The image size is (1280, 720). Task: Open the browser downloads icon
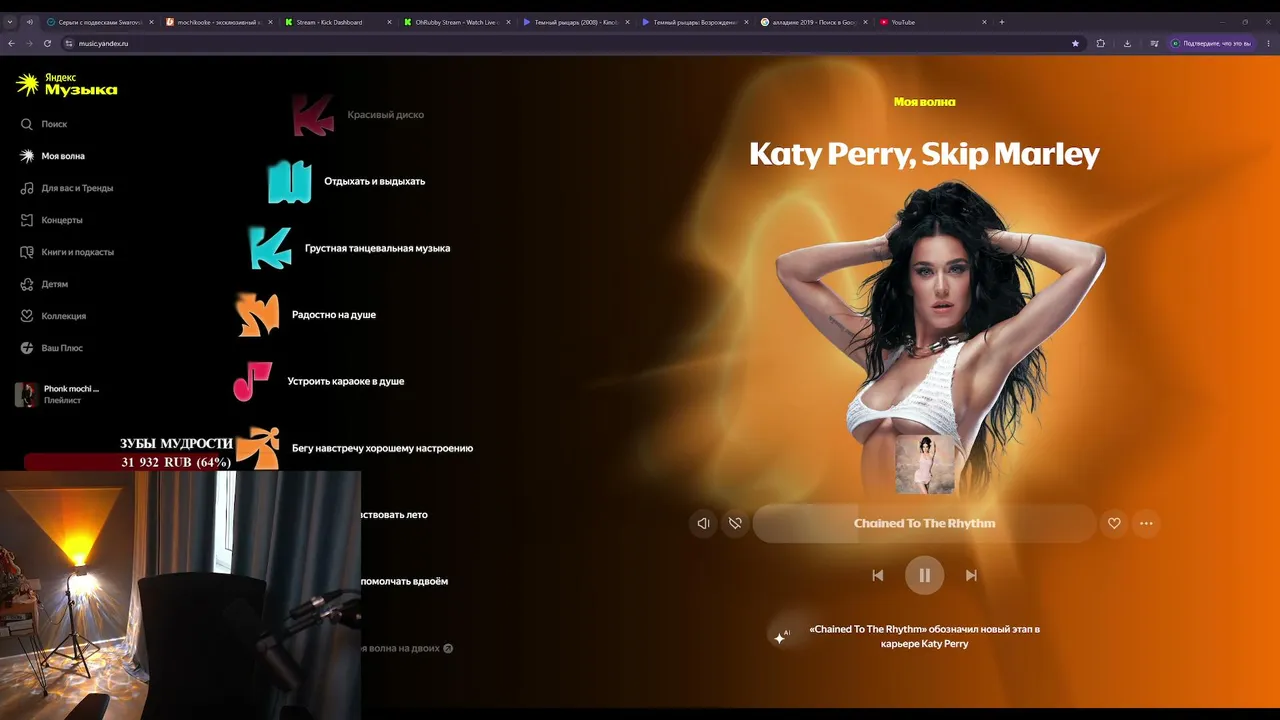click(x=1127, y=43)
